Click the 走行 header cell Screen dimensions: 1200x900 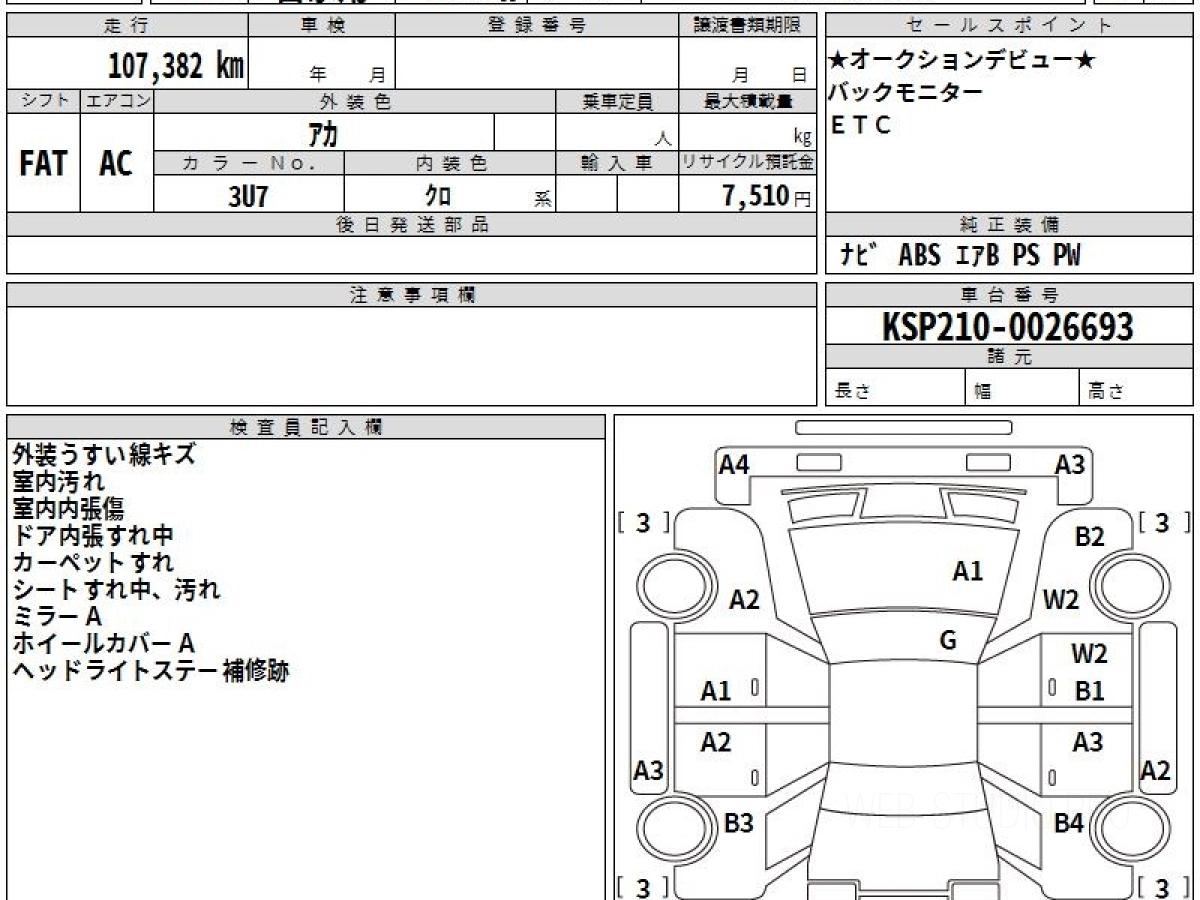[126, 26]
